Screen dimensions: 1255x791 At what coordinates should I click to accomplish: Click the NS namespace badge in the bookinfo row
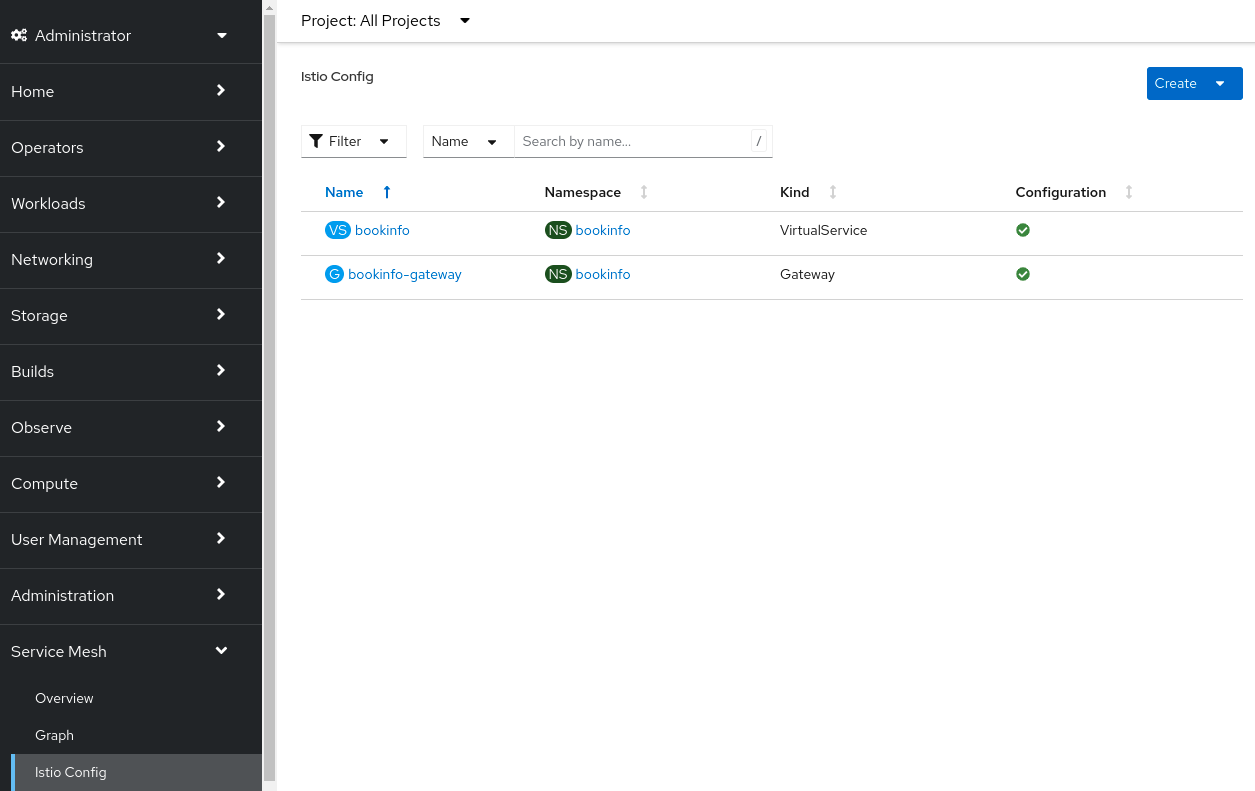(558, 230)
